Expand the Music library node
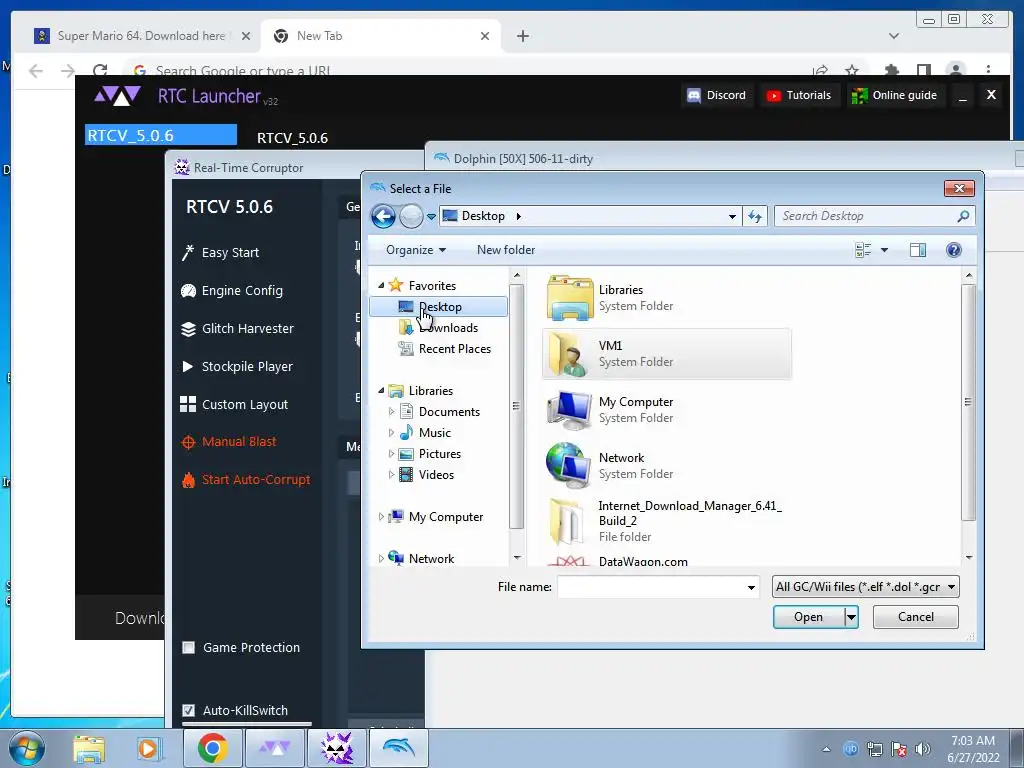This screenshot has width=1024, height=768. pyautogui.click(x=391, y=432)
